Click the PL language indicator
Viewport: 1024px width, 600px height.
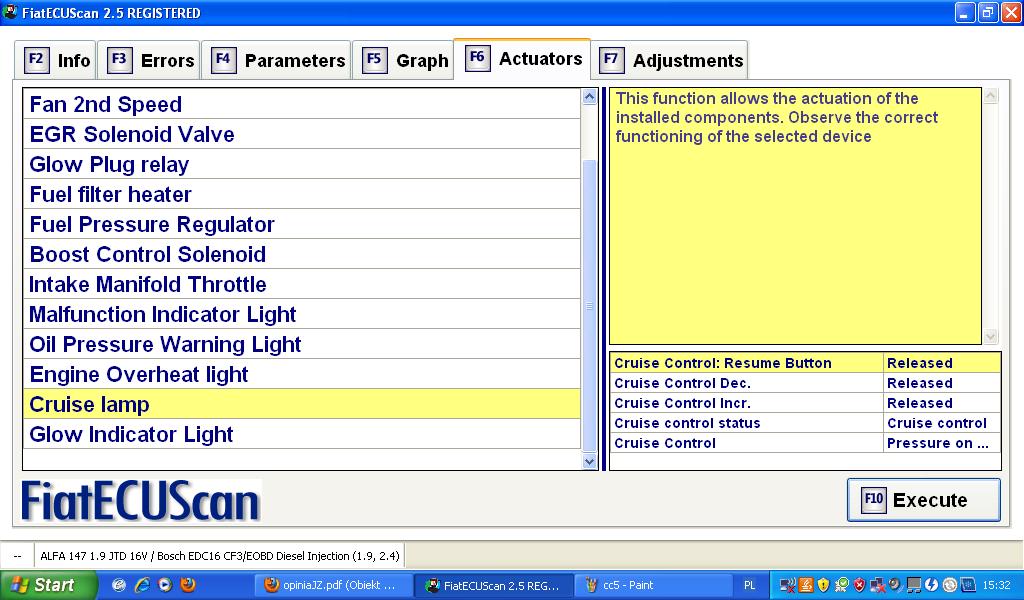(x=750, y=586)
